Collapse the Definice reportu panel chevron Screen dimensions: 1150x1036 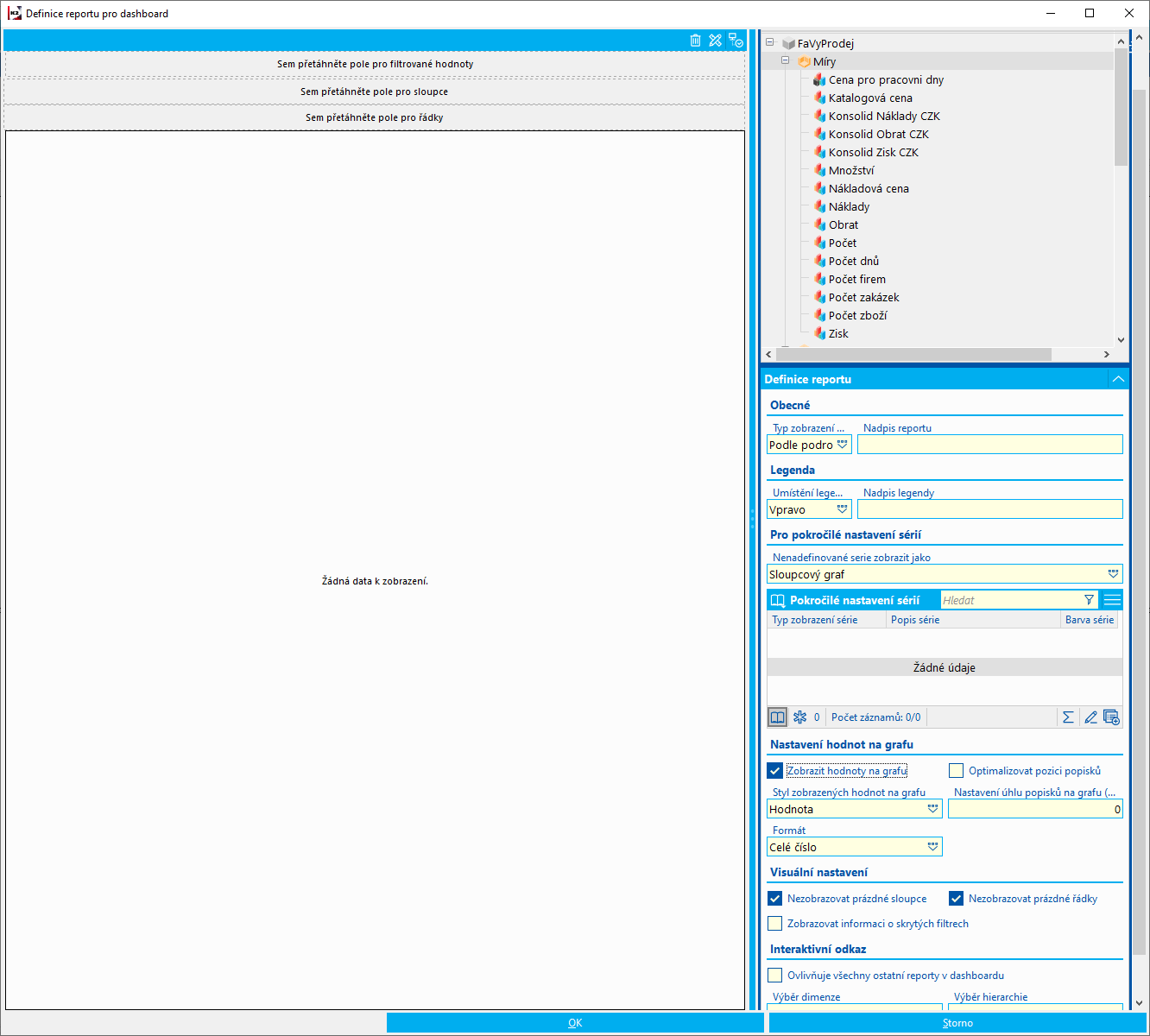point(1118,379)
